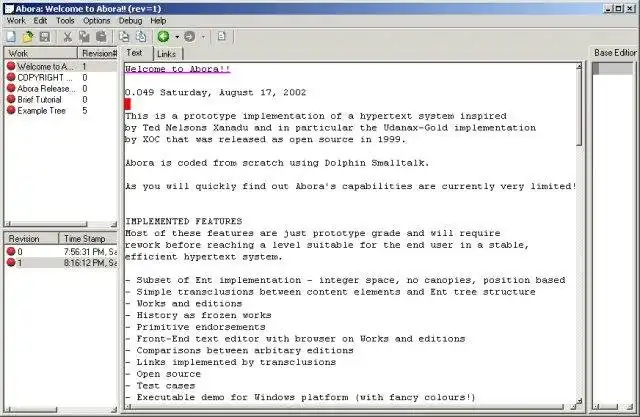This screenshot has height=417, width=640.
Task: Select revision 1 at '8:16:12 PM'
Action: (x=61, y=263)
